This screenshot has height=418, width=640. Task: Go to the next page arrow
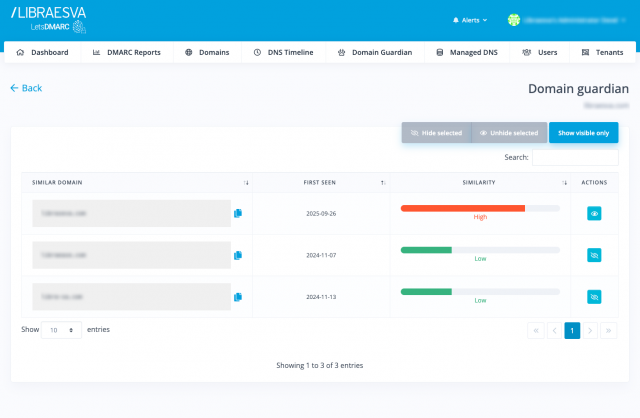pos(590,330)
